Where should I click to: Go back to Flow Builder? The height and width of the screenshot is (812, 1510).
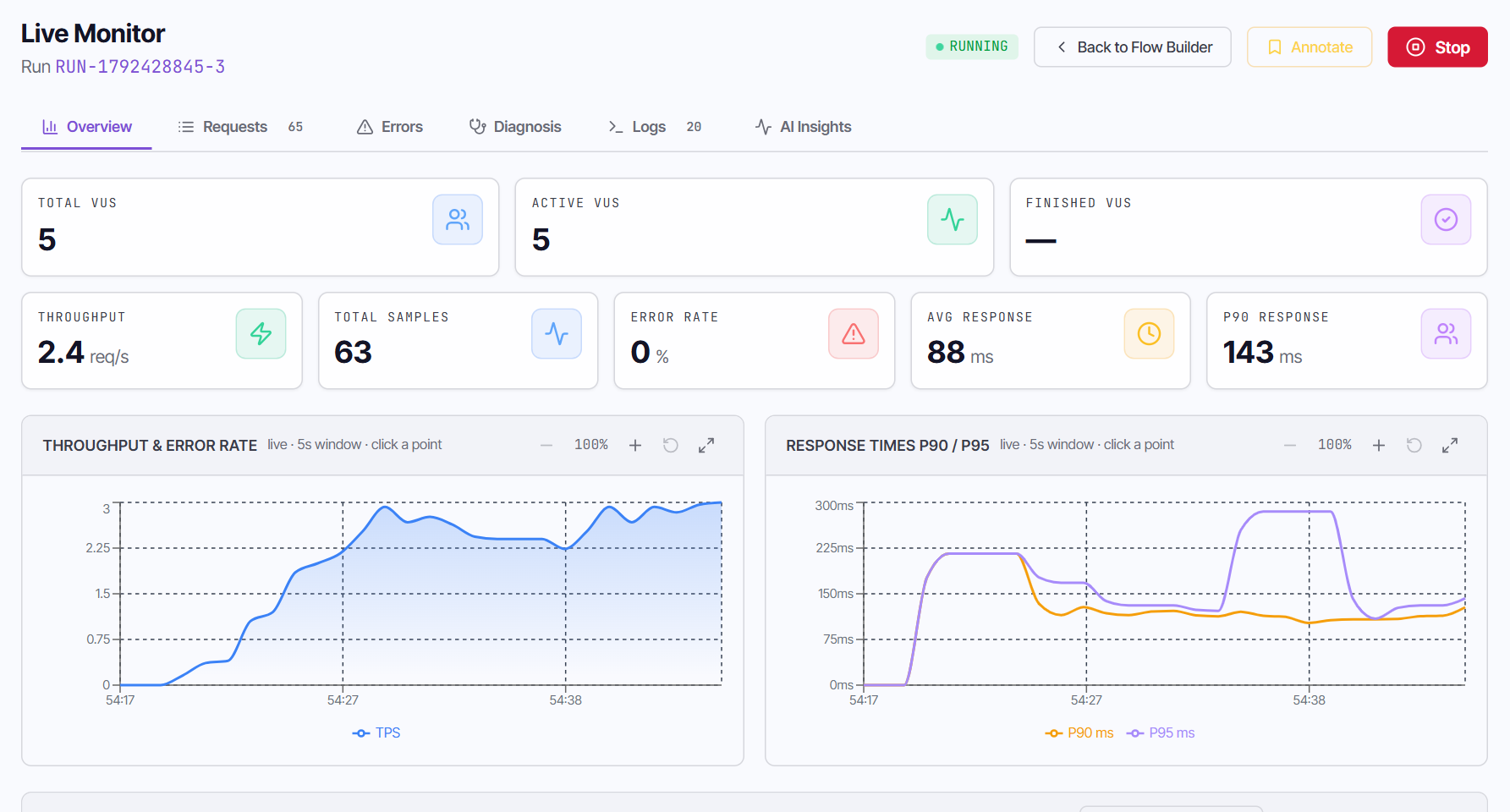point(1133,47)
